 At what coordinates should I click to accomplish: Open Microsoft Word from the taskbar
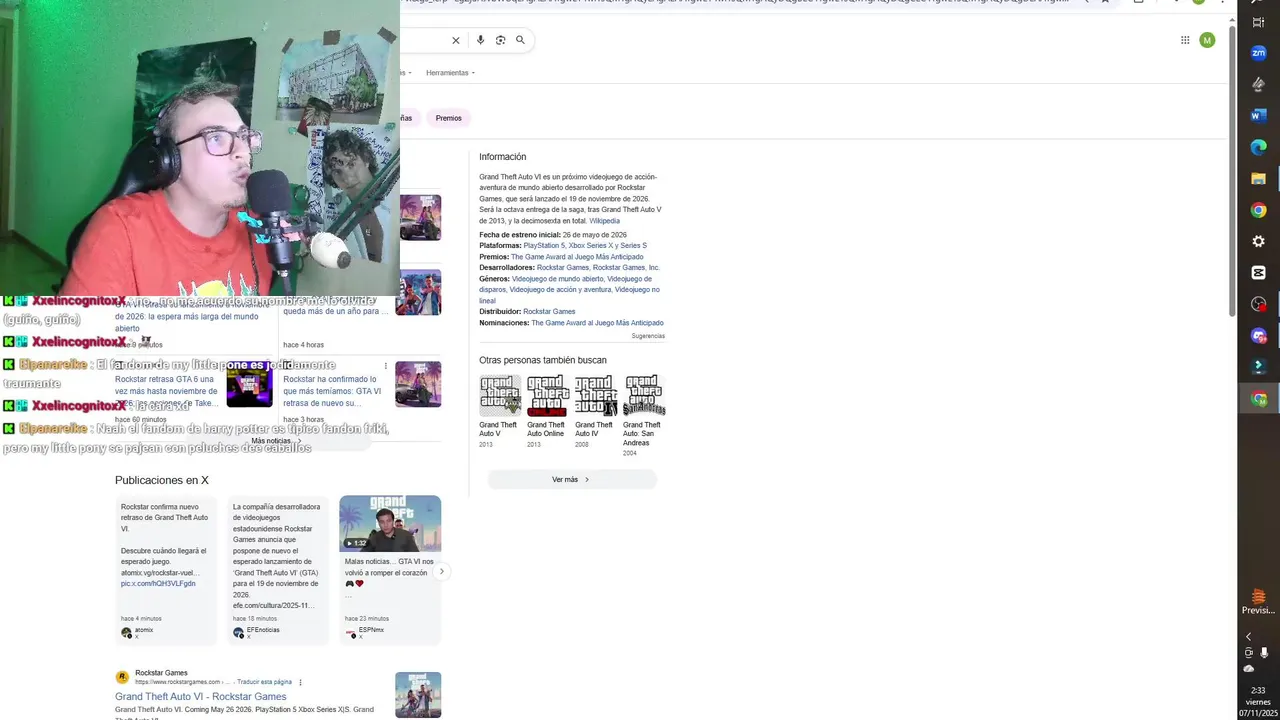pos(1258,116)
